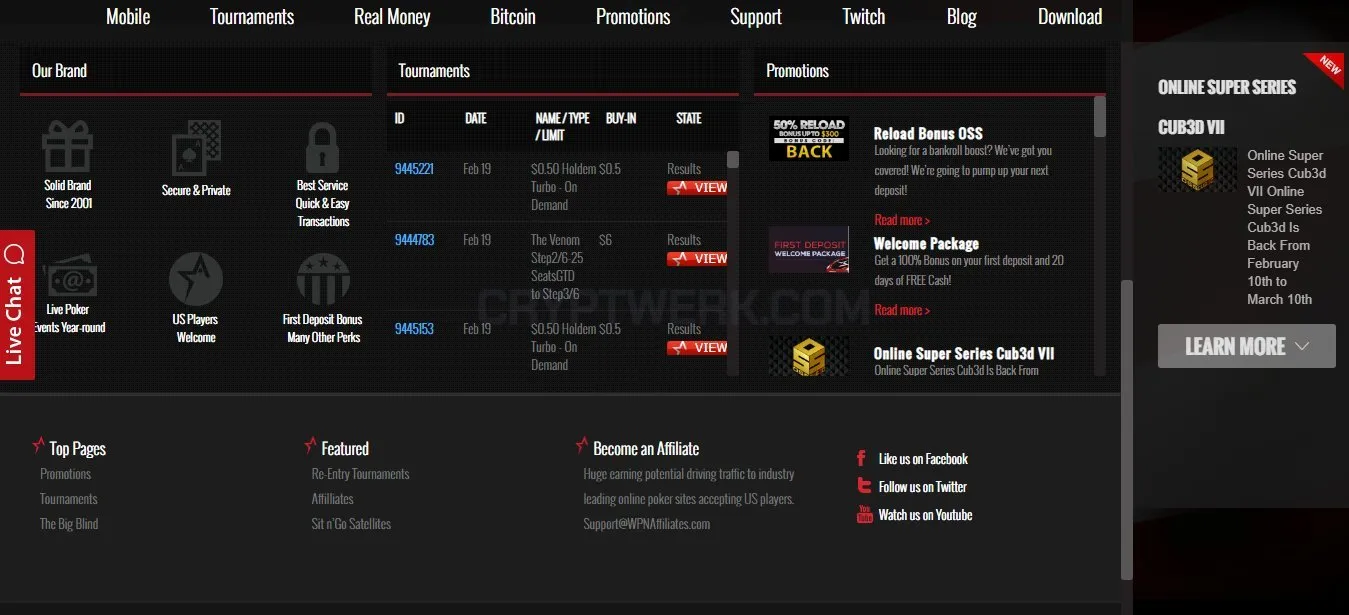Open the Live Chat side tab

tap(17, 305)
